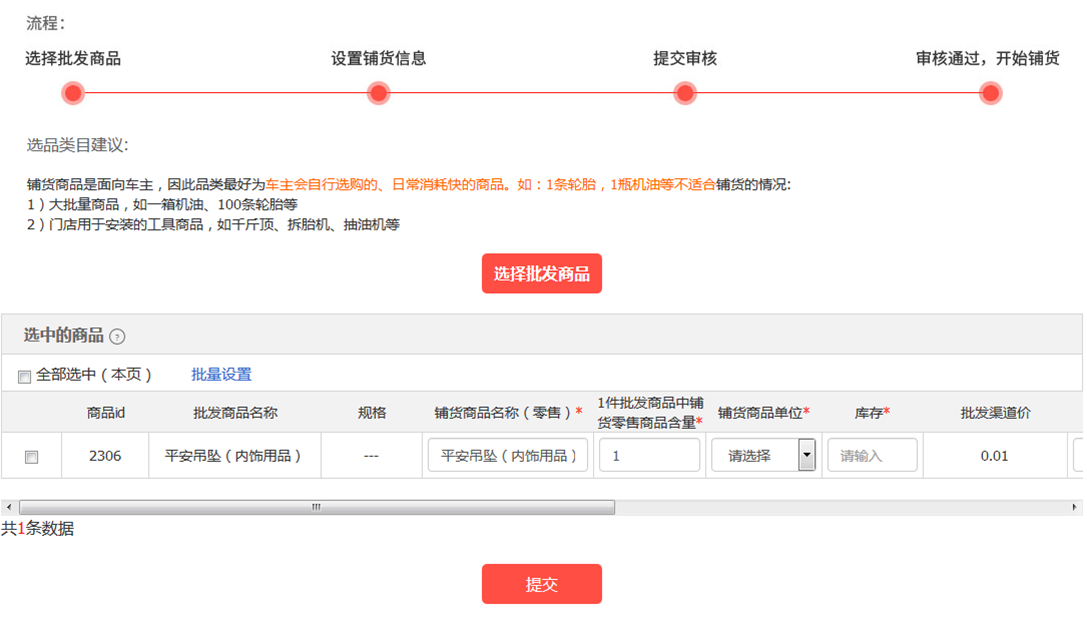Screen dimensions: 1087x619
Task: Click the first progress dot for 选择批发商品
Action: click(x=73, y=92)
